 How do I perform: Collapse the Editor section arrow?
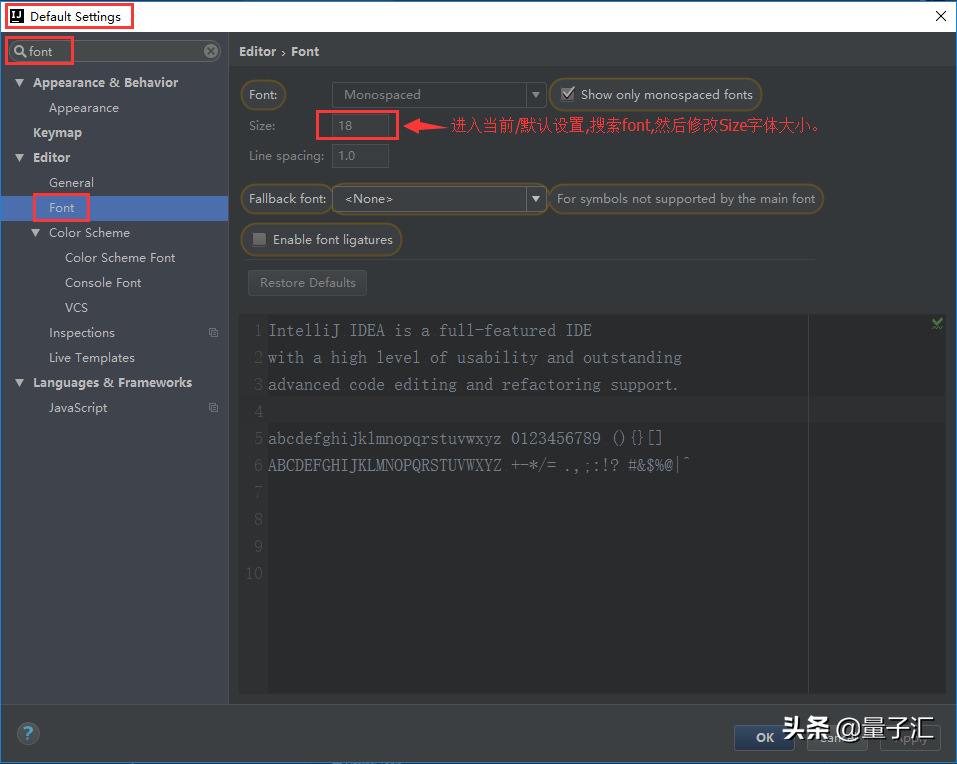pyautogui.click(x=20, y=157)
